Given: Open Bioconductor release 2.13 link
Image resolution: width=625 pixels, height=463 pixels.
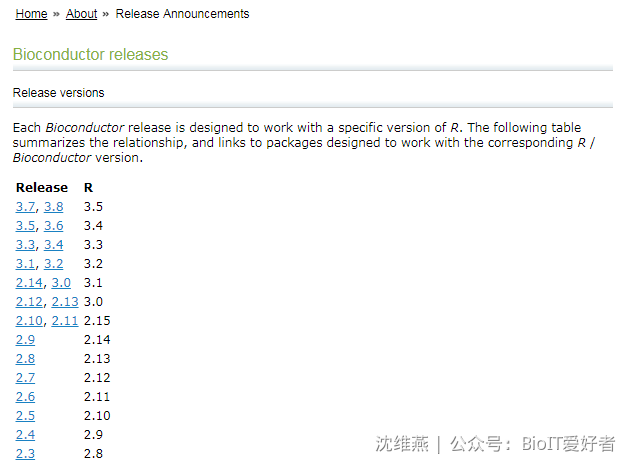Looking at the screenshot, I should pos(65,302).
